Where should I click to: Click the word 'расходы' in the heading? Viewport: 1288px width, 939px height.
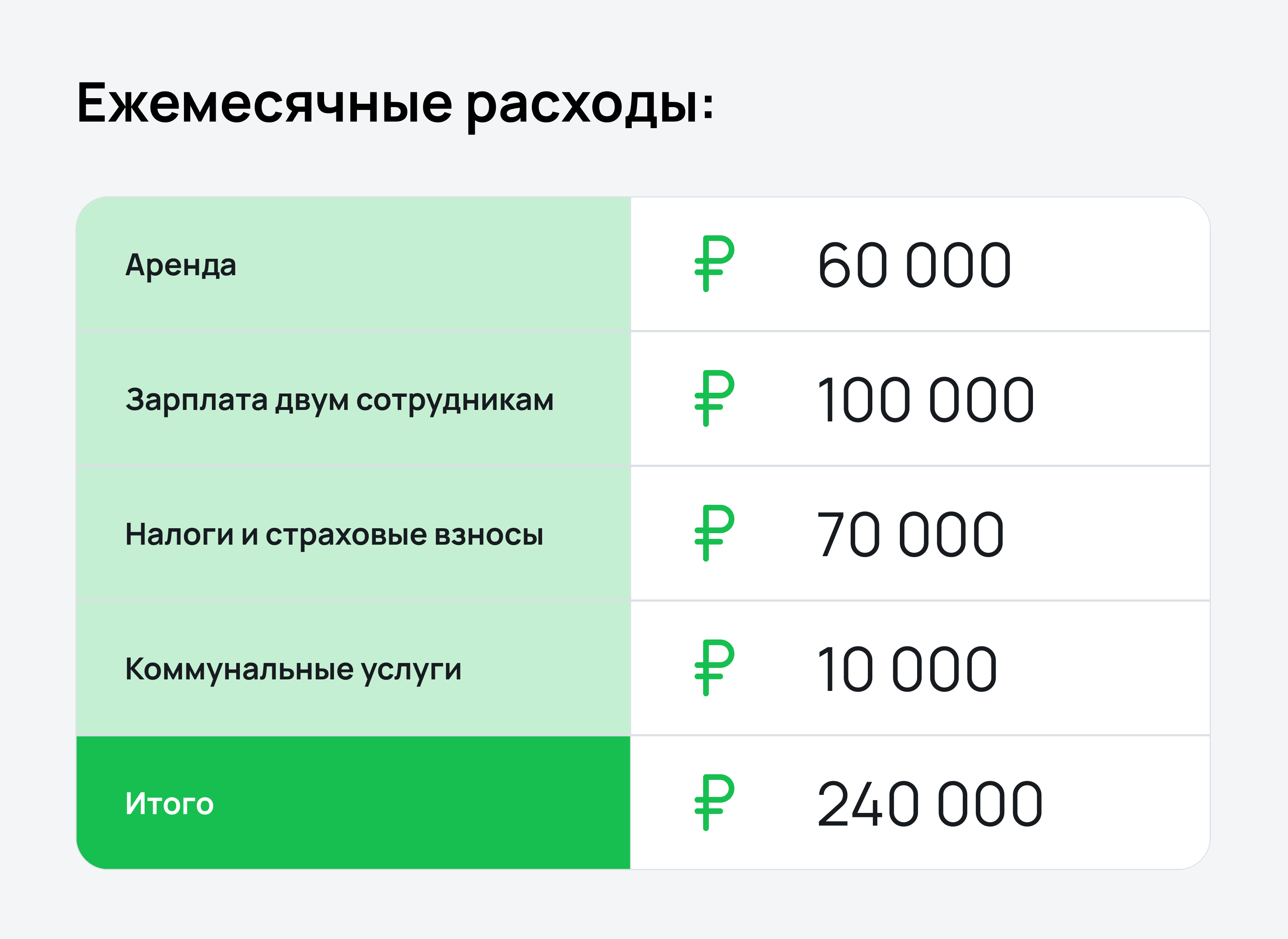(583, 106)
